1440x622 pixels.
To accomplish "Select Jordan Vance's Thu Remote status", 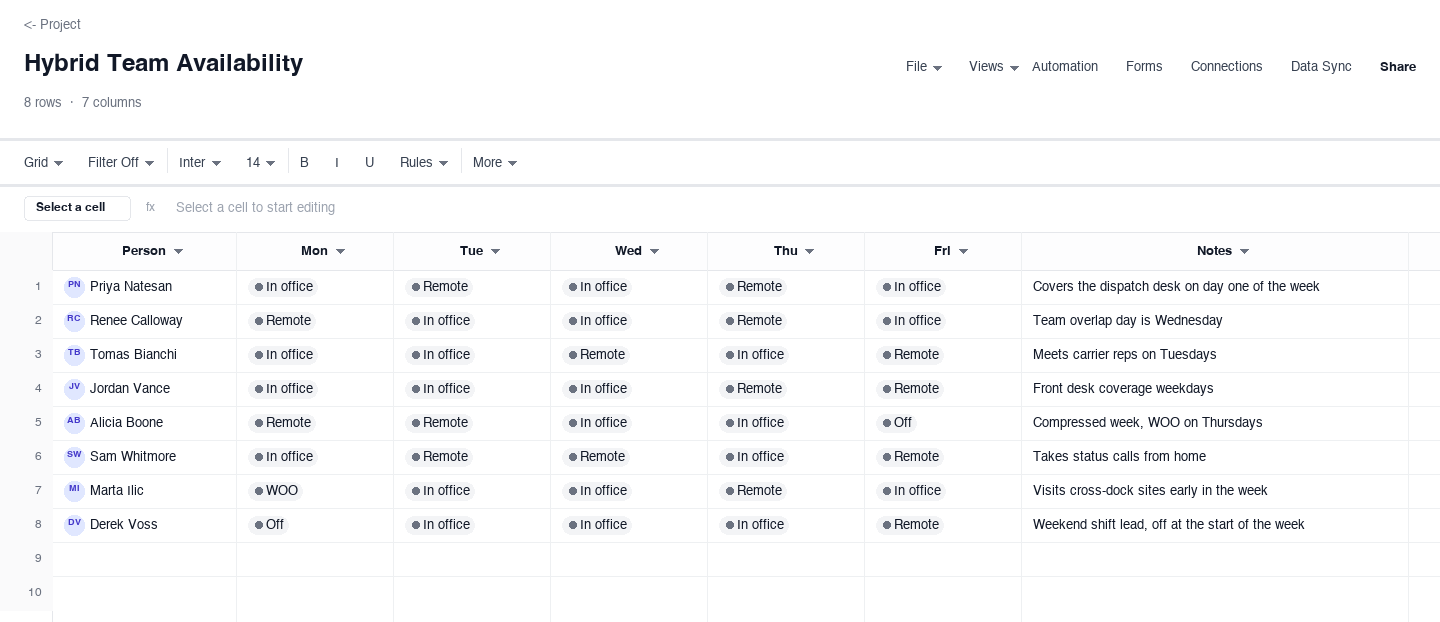I will [x=752, y=389].
